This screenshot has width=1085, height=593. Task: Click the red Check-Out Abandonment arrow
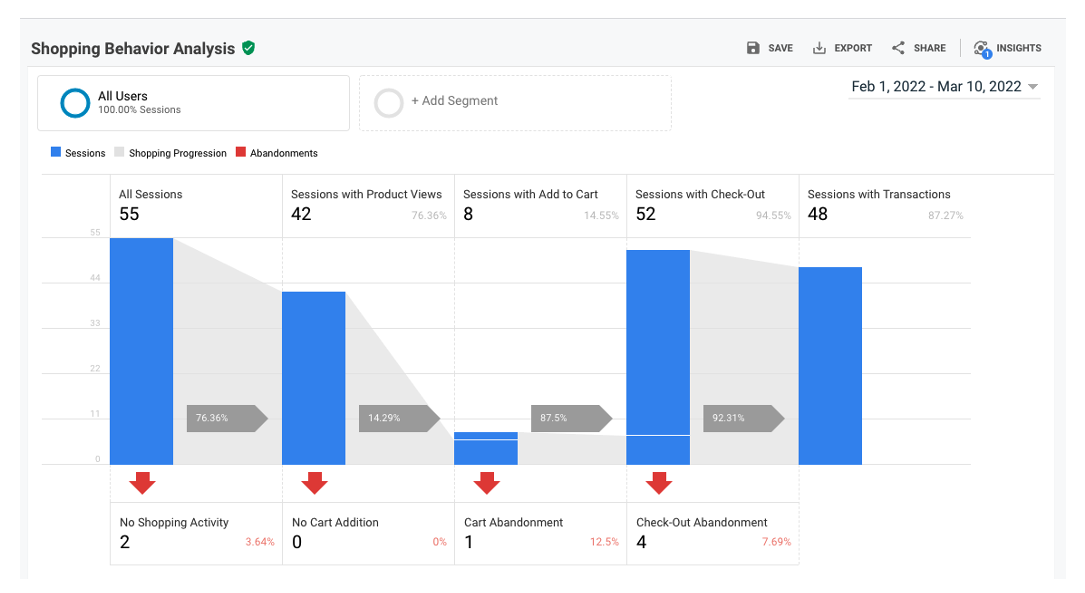(x=659, y=484)
